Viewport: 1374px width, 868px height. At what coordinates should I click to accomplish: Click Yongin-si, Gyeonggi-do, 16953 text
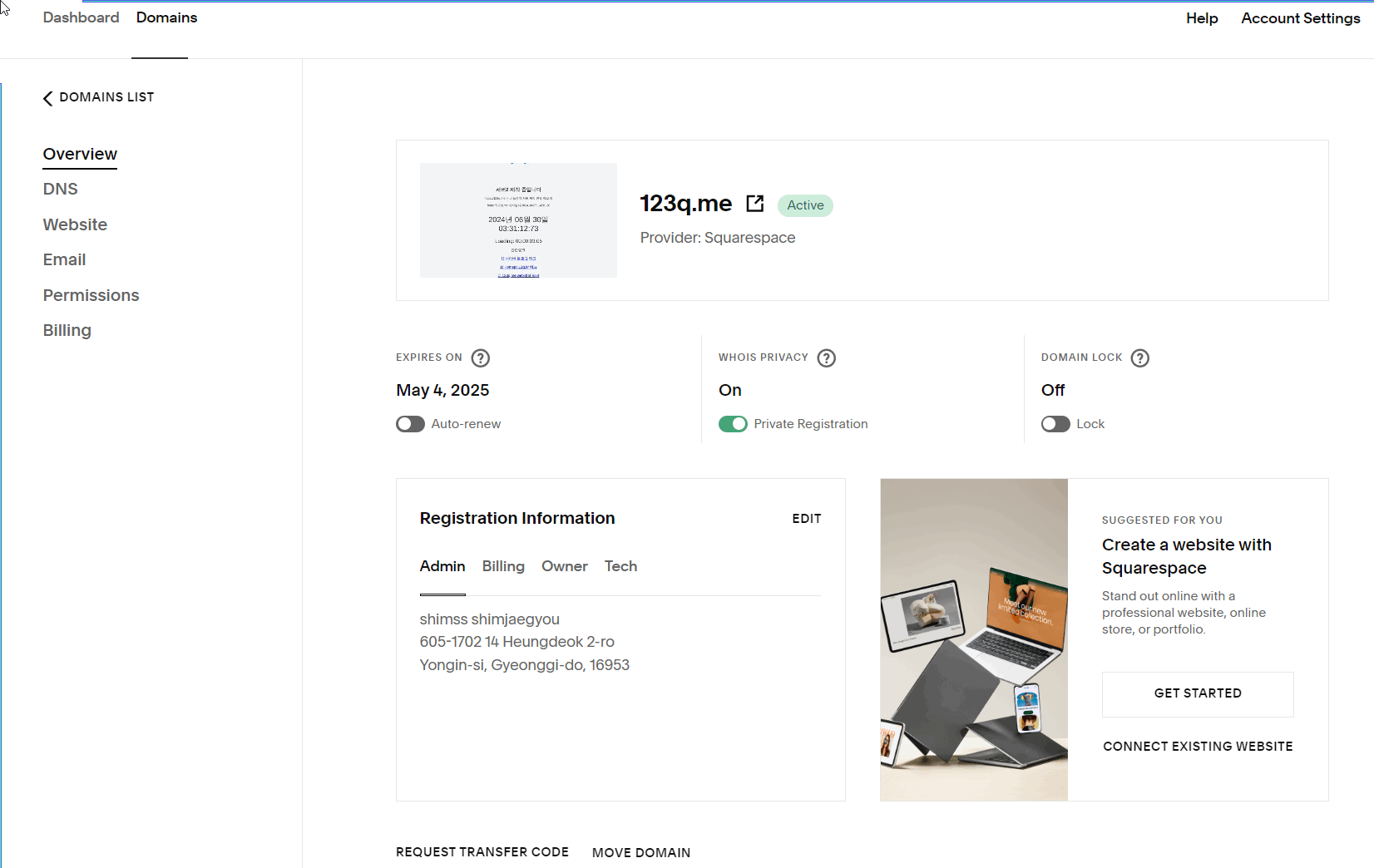(525, 665)
